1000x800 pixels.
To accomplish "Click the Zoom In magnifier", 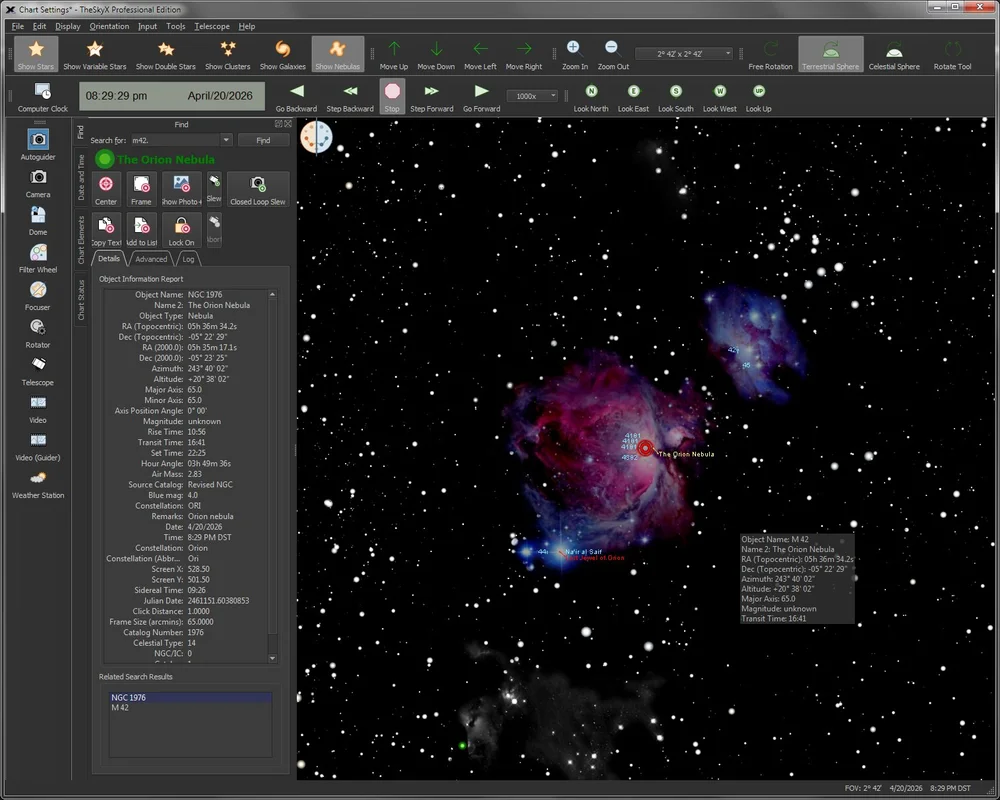I will tap(573, 48).
